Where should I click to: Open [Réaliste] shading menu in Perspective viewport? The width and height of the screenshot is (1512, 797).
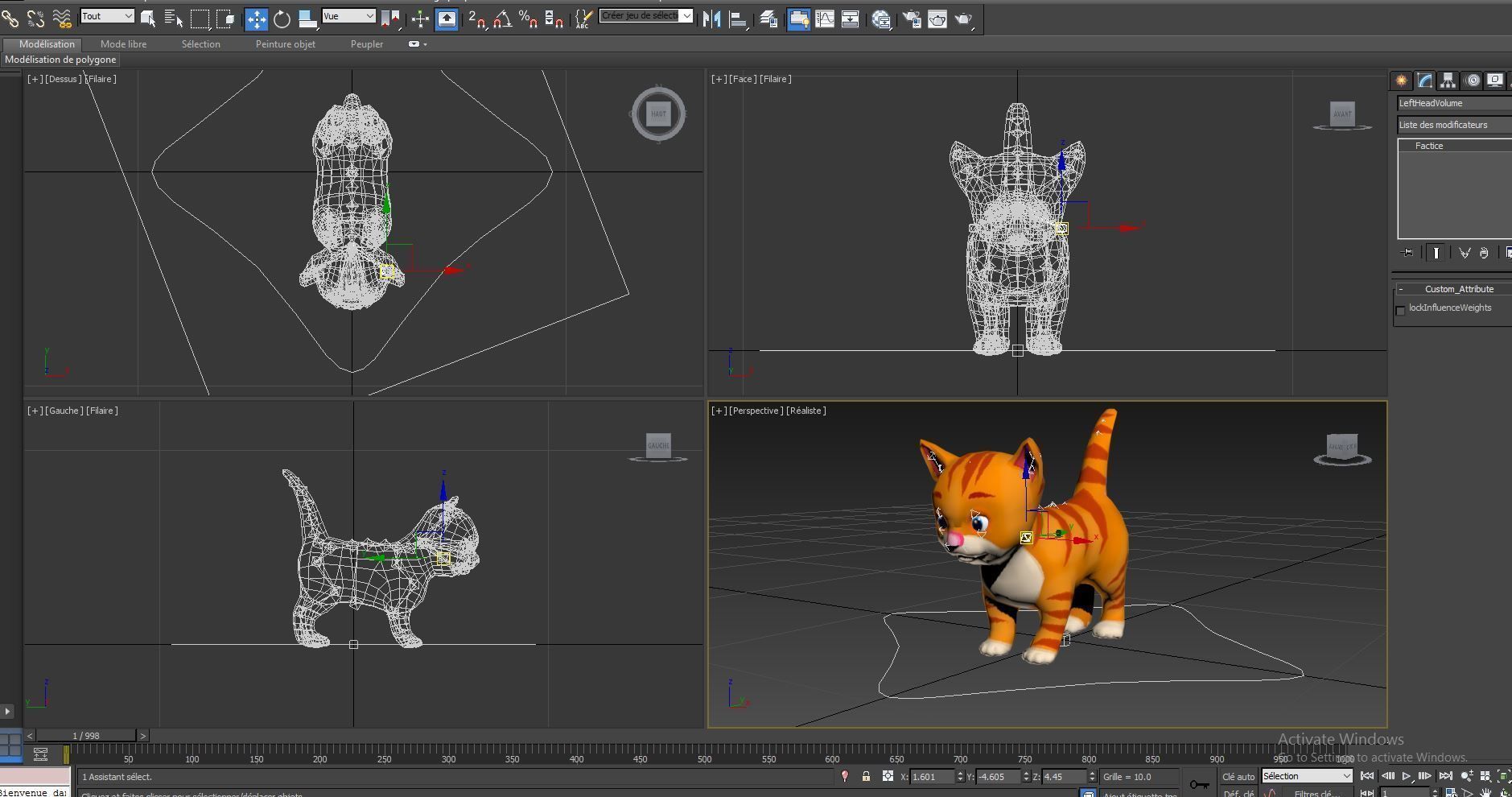pos(805,411)
